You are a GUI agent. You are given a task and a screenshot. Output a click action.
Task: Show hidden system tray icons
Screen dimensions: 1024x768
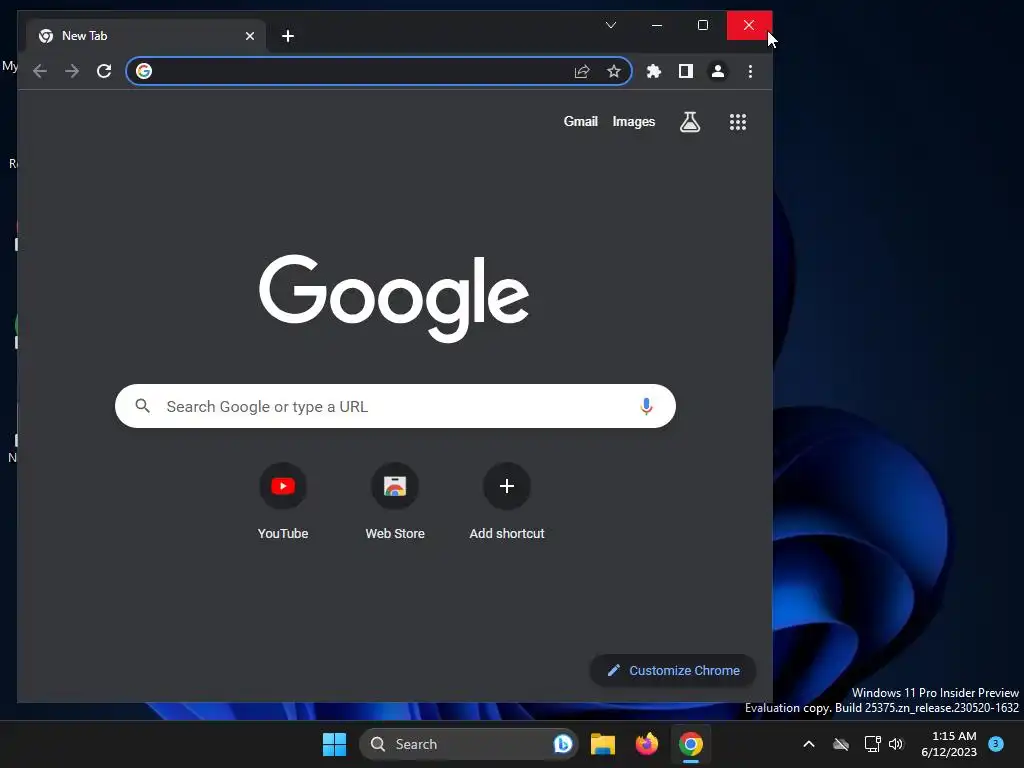[808, 744]
